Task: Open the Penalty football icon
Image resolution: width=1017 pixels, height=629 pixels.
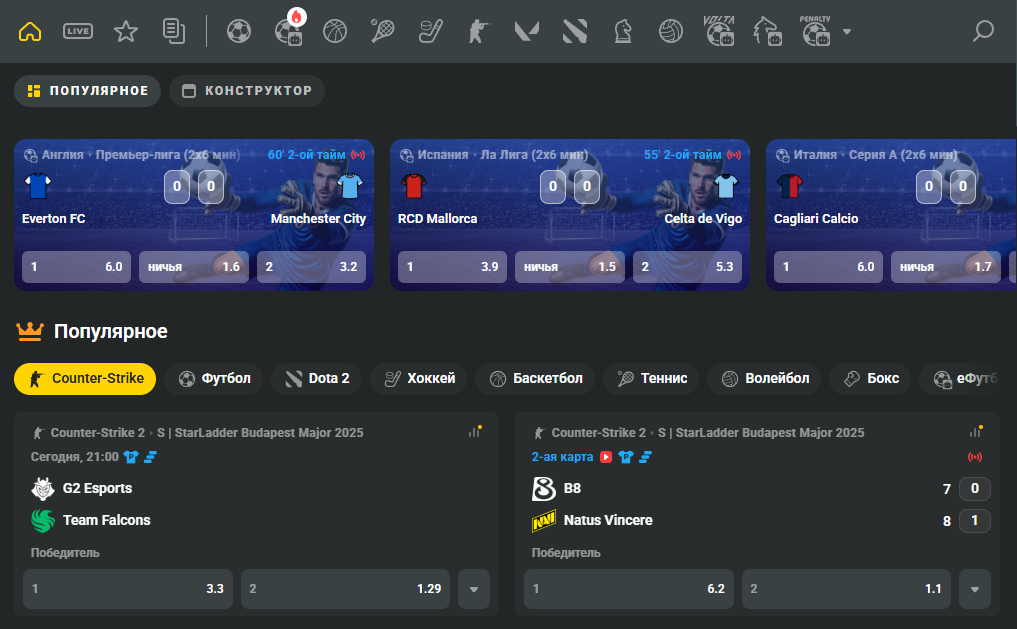Action: point(816,31)
